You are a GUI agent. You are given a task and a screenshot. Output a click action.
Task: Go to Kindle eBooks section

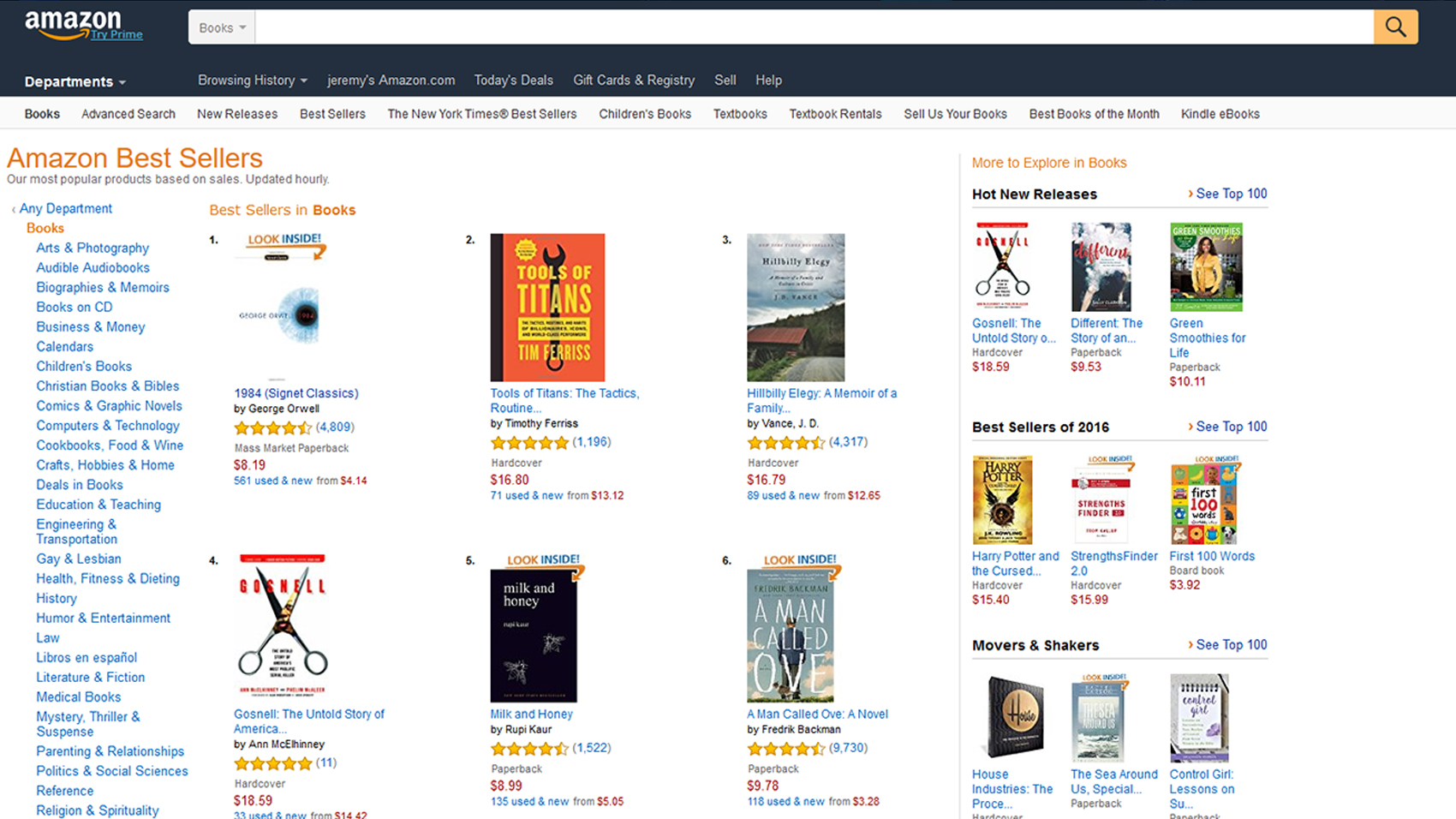1220,114
